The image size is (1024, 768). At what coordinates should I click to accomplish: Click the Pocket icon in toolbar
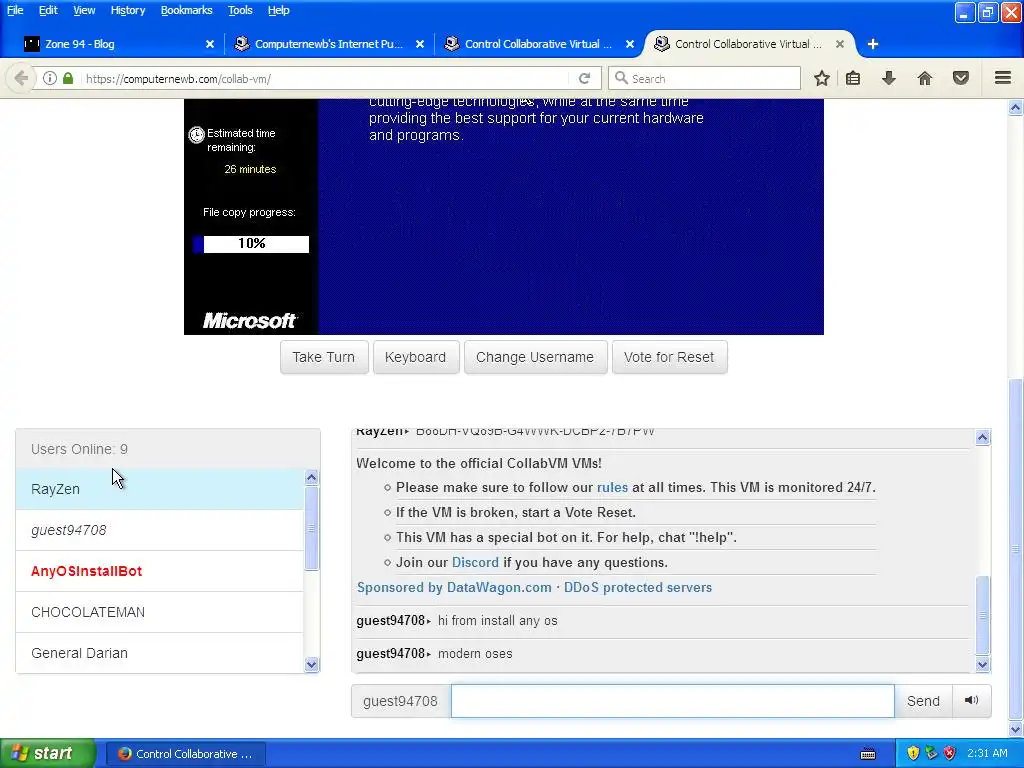(x=961, y=78)
